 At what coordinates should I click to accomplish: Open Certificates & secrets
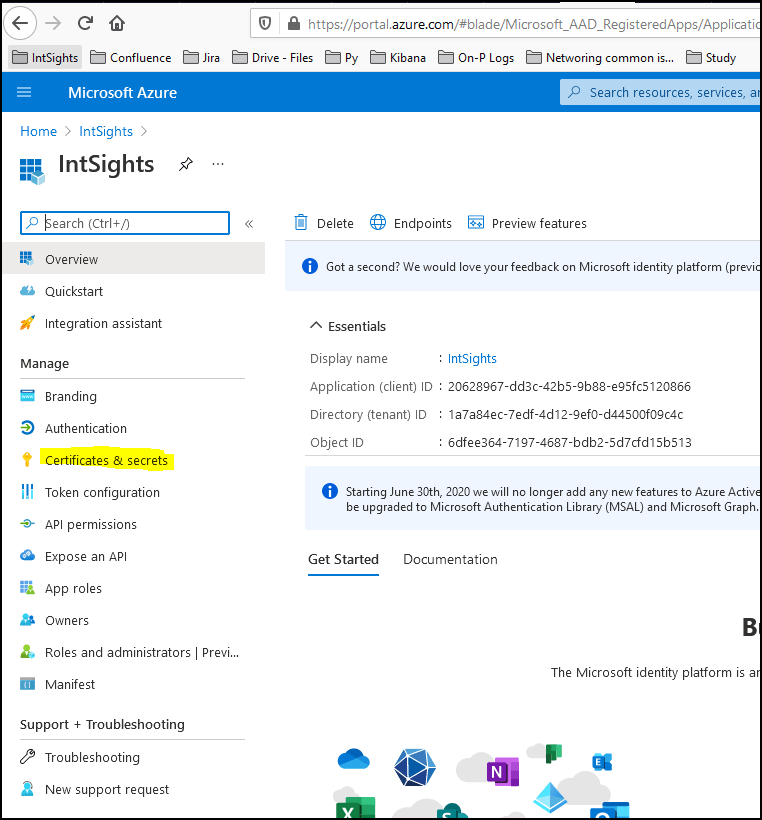(x=106, y=460)
